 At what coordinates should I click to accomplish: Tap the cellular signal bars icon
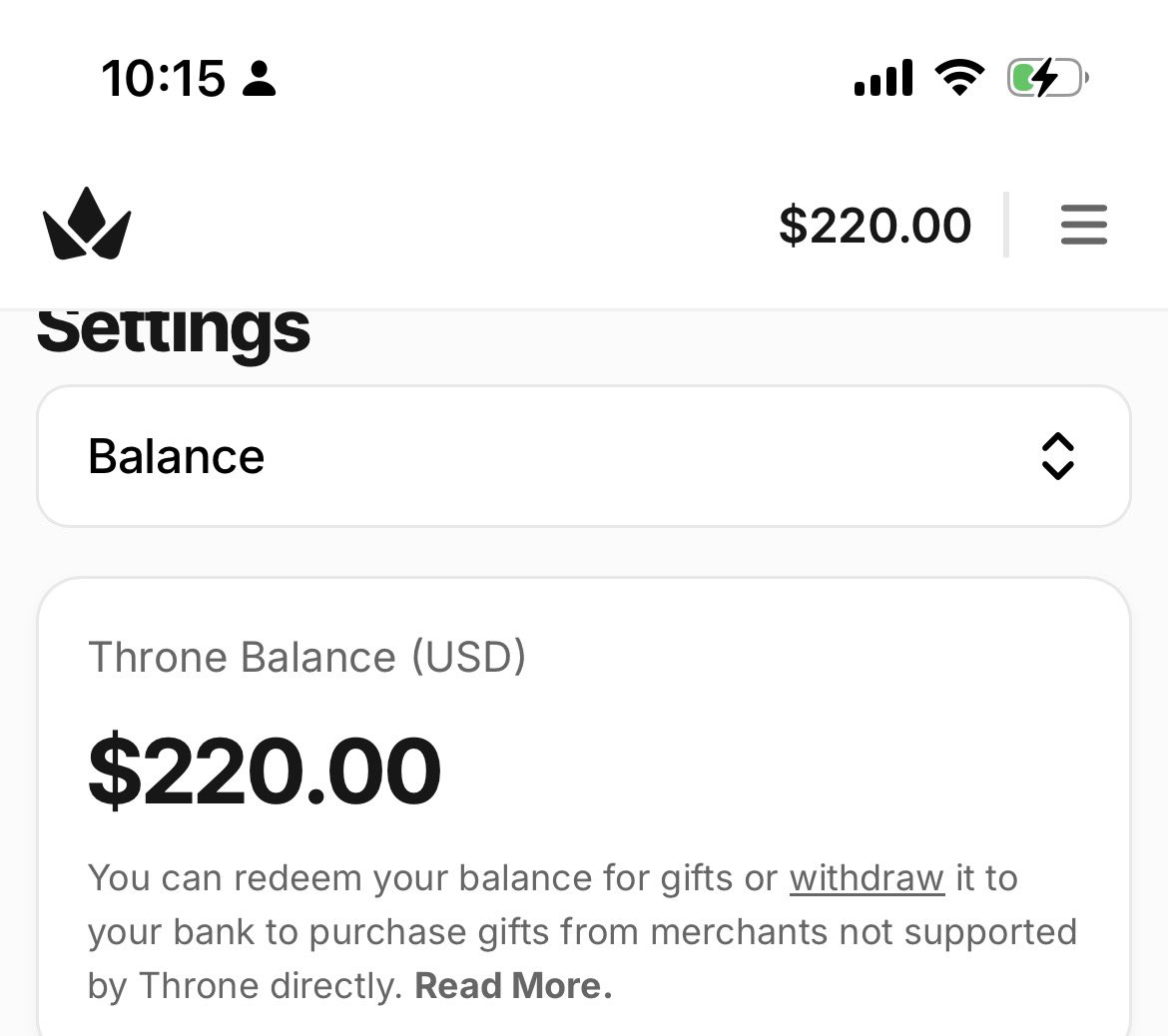tap(883, 78)
